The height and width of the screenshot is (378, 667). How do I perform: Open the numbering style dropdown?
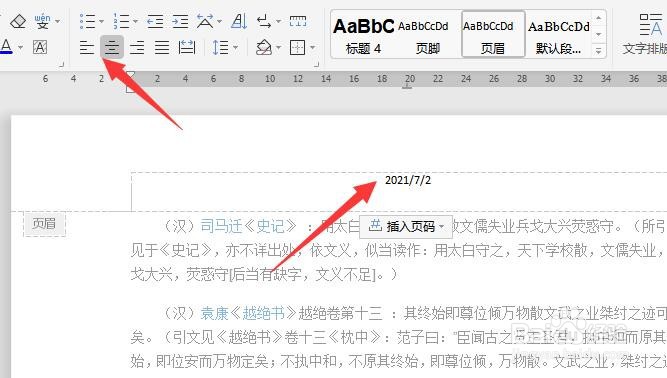(x=135, y=21)
